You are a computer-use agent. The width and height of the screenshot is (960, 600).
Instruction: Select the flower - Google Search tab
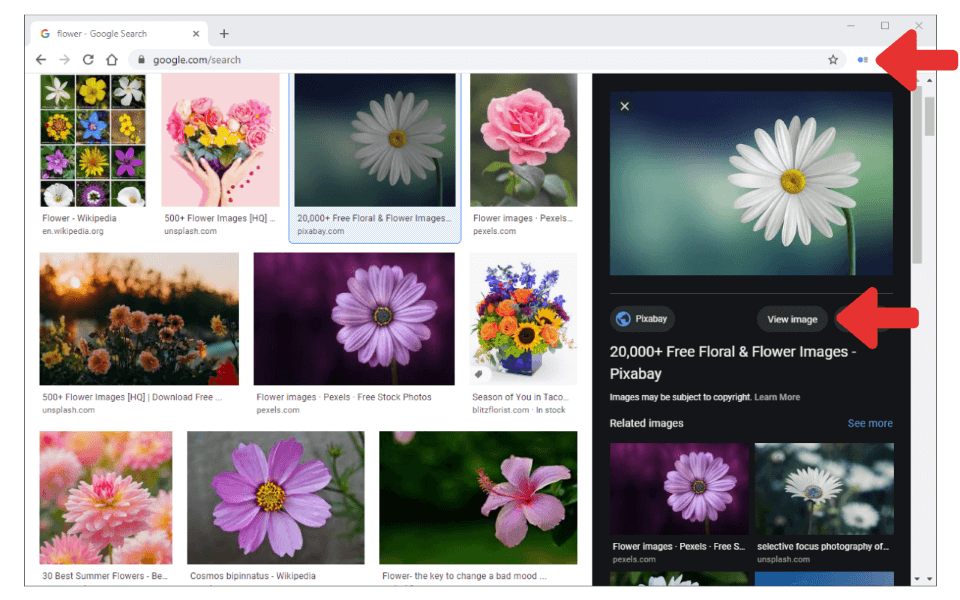tap(120, 34)
